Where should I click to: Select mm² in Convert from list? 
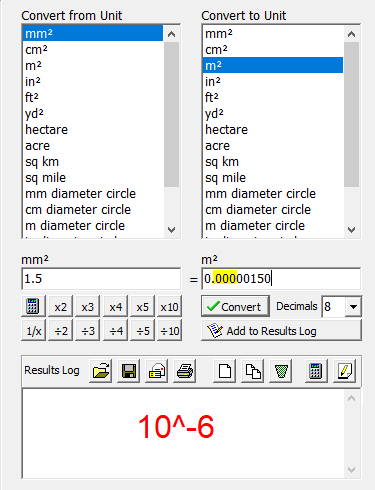(93, 33)
